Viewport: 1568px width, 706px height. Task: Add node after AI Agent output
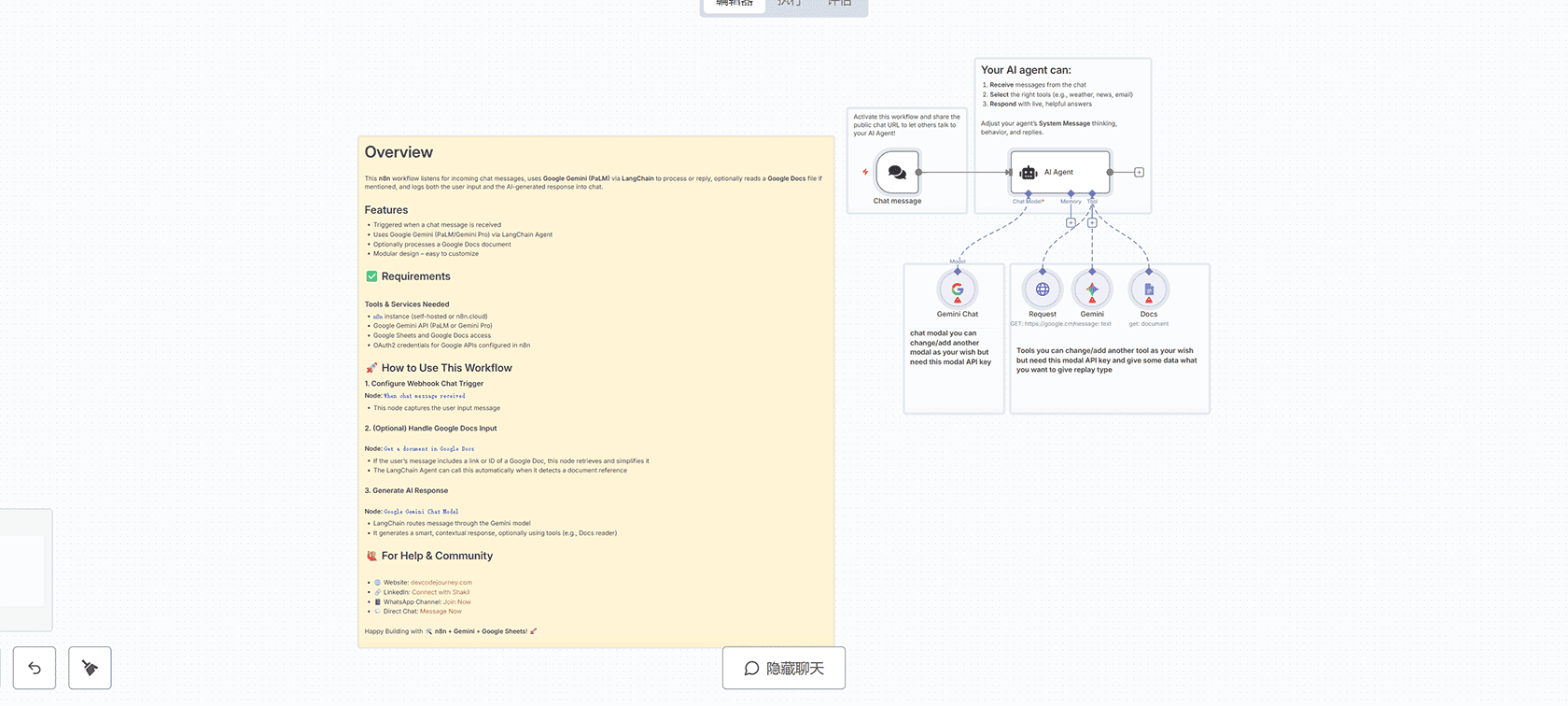pos(1139,172)
